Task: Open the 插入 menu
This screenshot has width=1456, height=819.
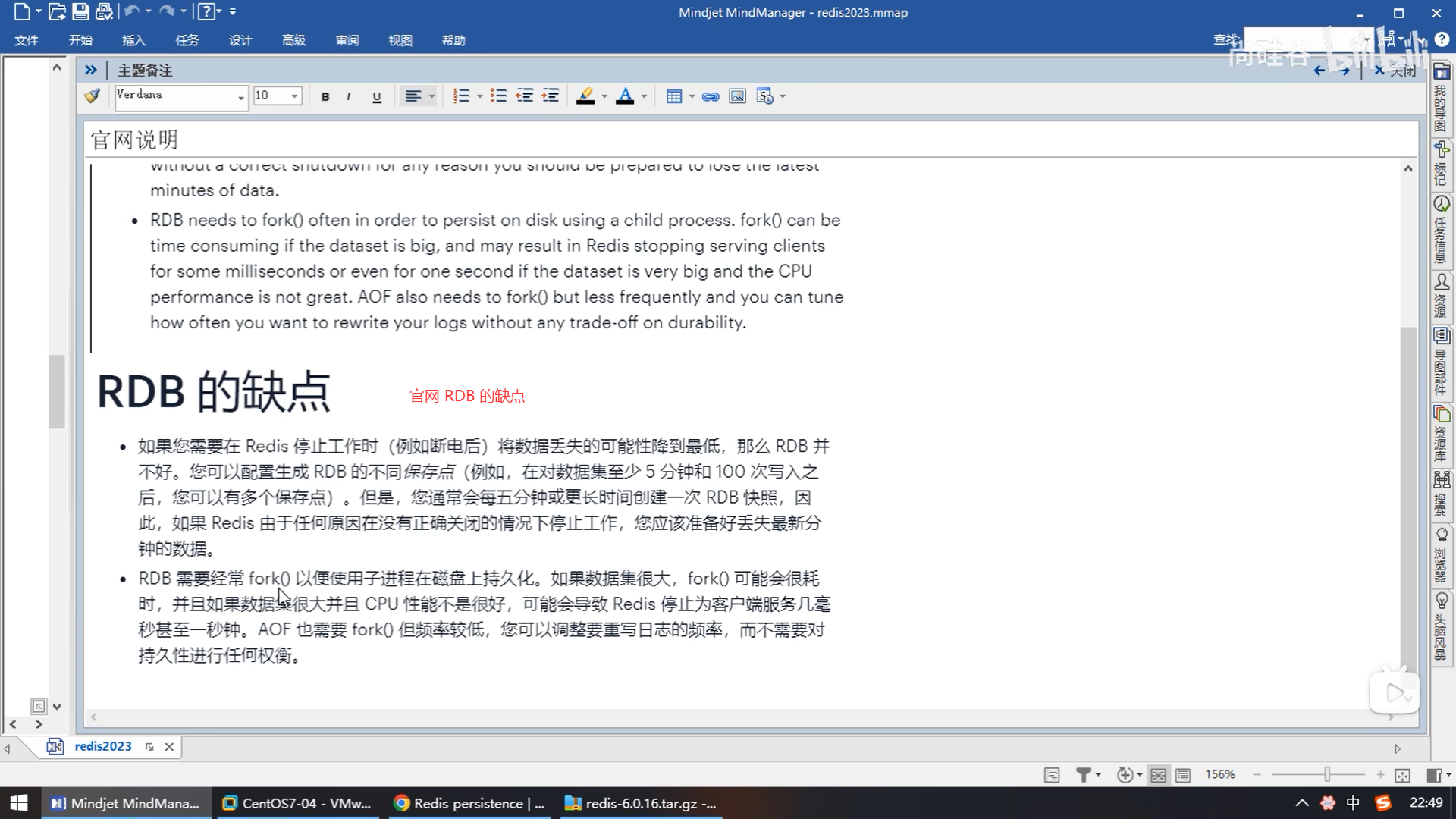Action: coord(133,40)
